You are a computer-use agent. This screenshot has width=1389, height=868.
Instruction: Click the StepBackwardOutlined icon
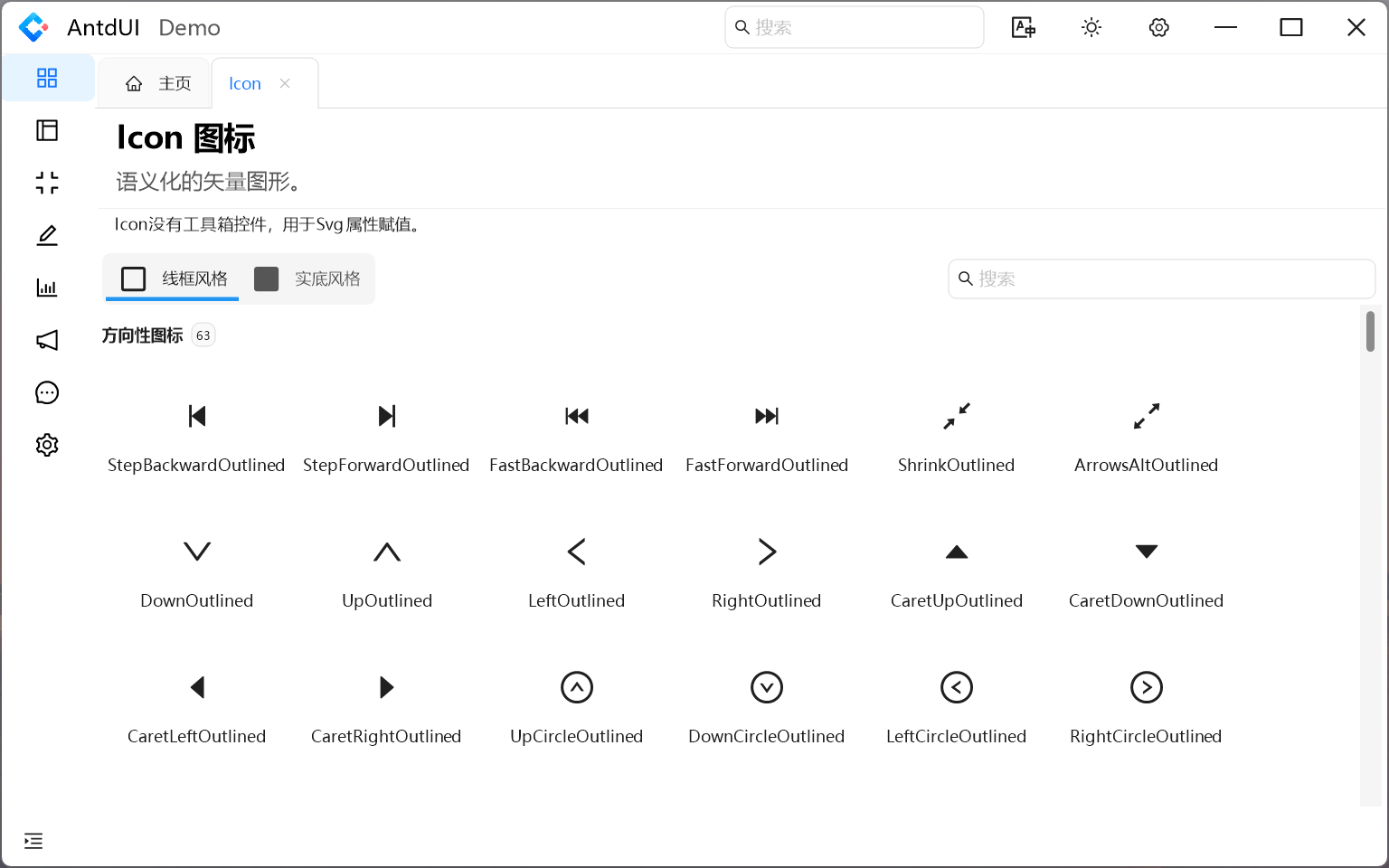point(196,416)
